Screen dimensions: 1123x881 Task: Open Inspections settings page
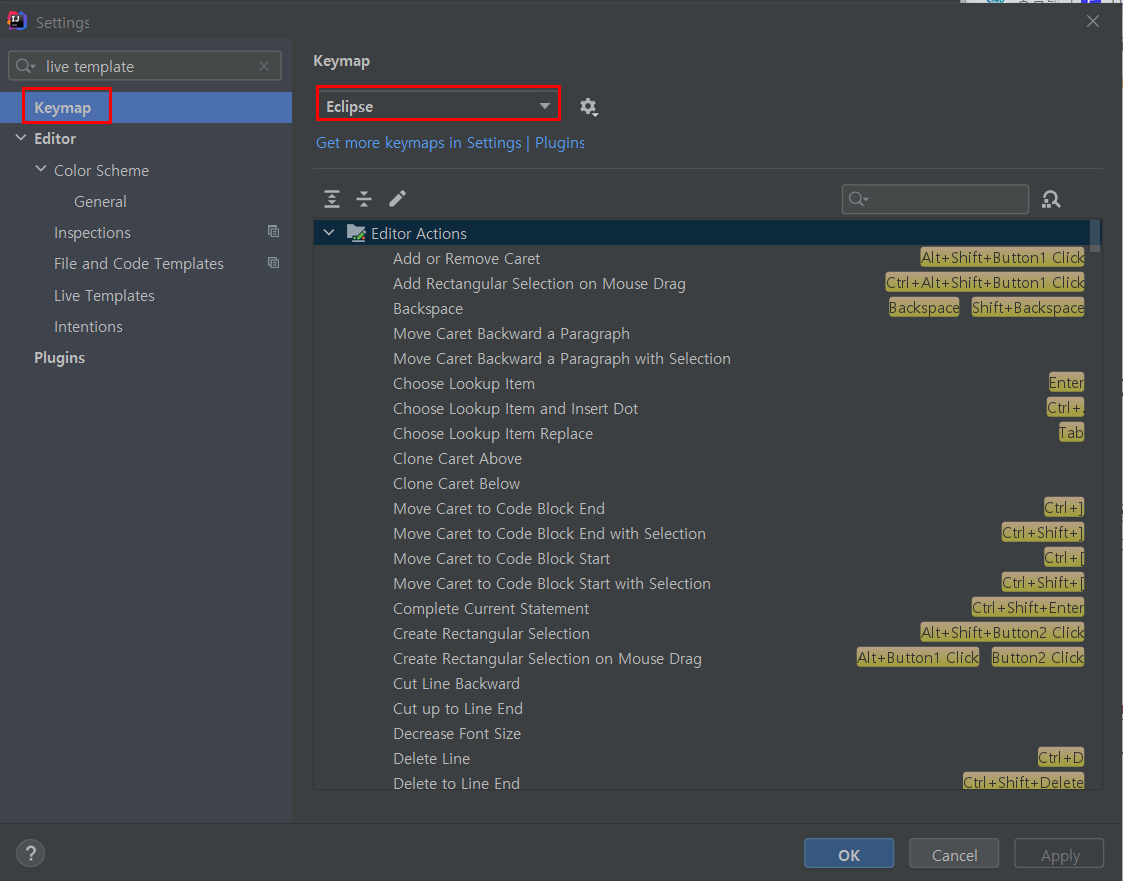pyautogui.click(x=92, y=233)
